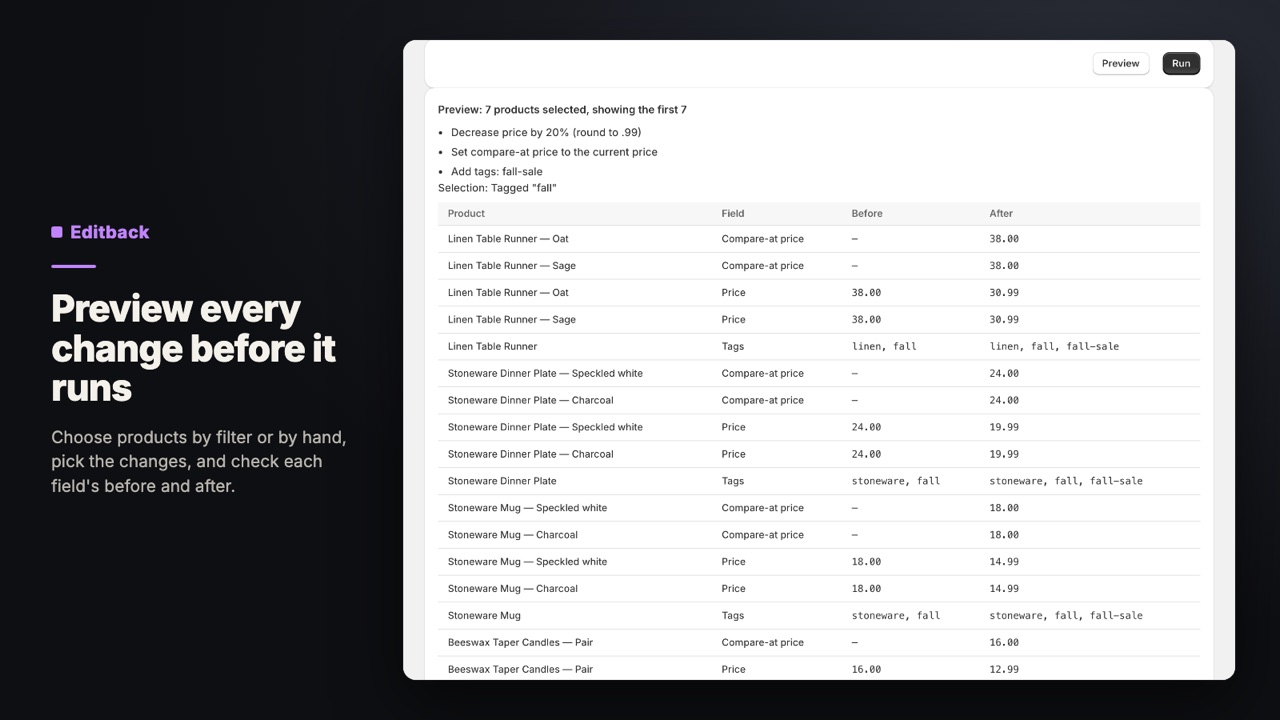Click "Stoneware Mug — Speckled white" Compare-at row name
Image resolution: width=1280 pixels, height=720 pixels.
(x=527, y=508)
